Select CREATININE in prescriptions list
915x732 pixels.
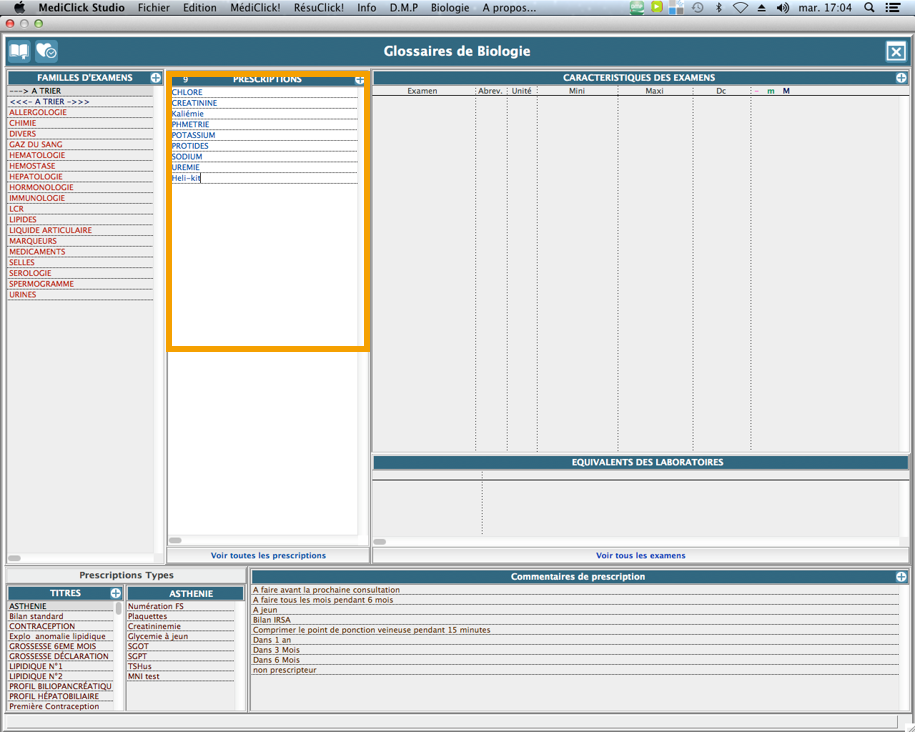tap(194, 103)
